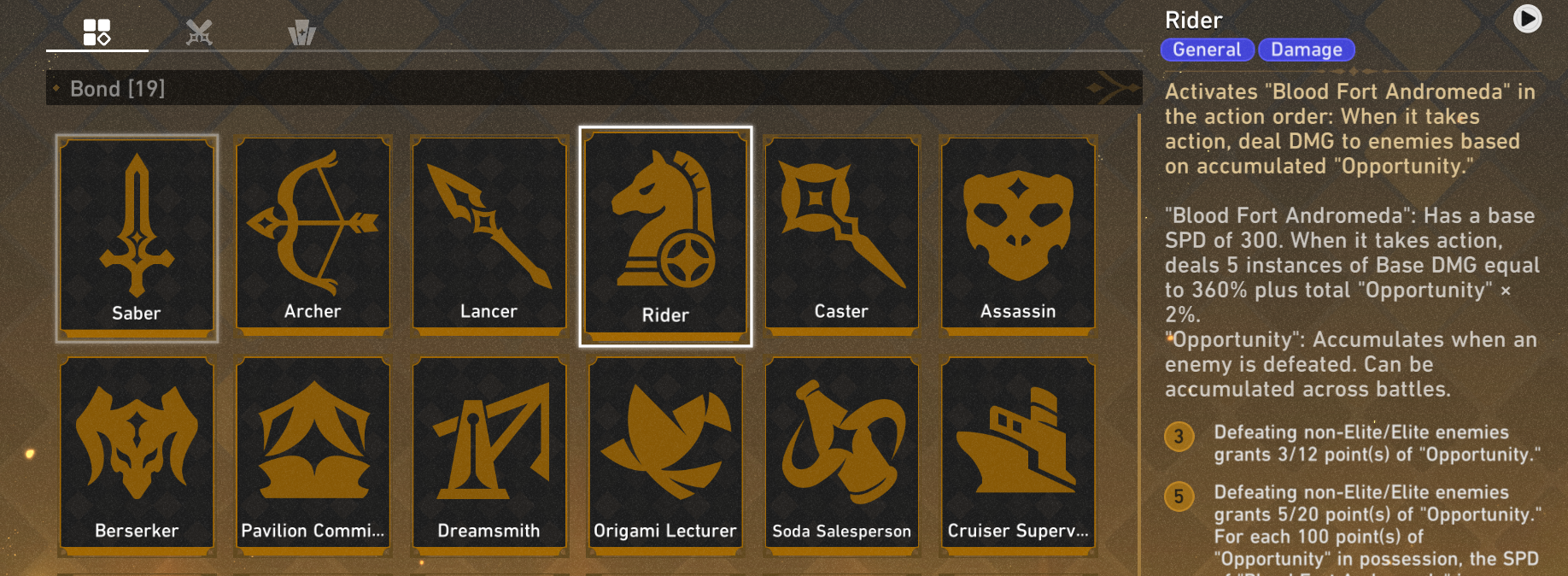Open the Rider bond card

(665, 237)
